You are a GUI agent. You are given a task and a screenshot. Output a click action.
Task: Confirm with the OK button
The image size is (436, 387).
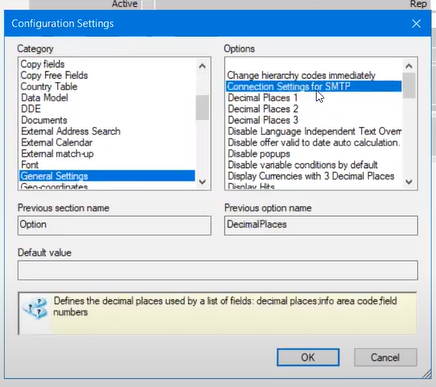[x=308, y=357]
